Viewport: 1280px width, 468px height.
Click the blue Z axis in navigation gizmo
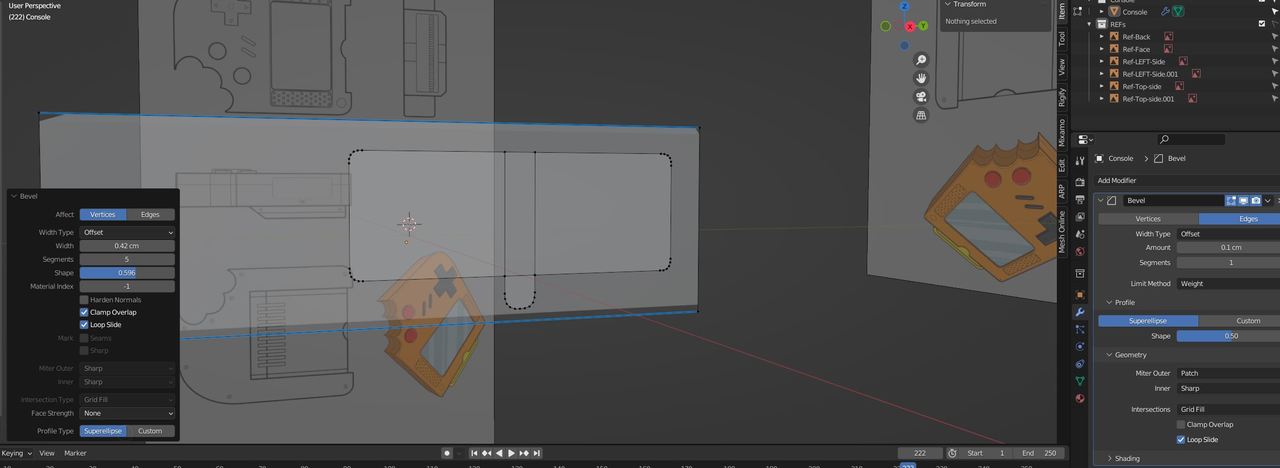(904, 6)
